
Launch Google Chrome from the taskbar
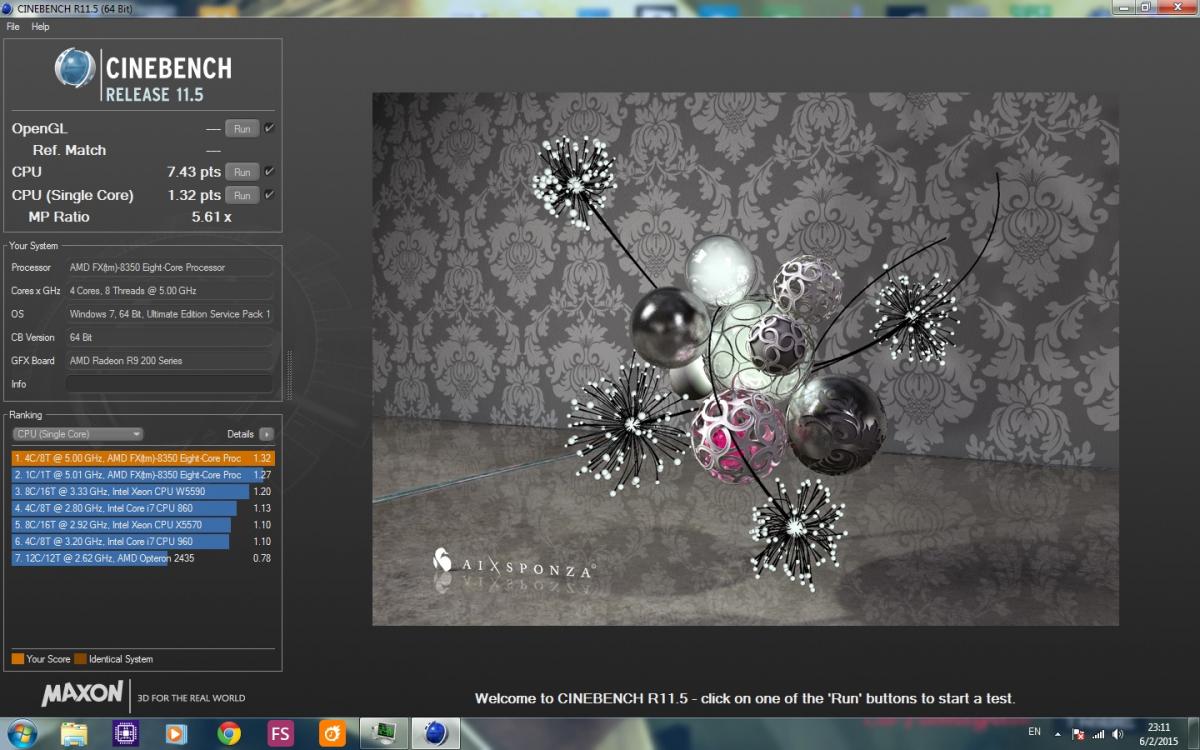click(229, 734)
